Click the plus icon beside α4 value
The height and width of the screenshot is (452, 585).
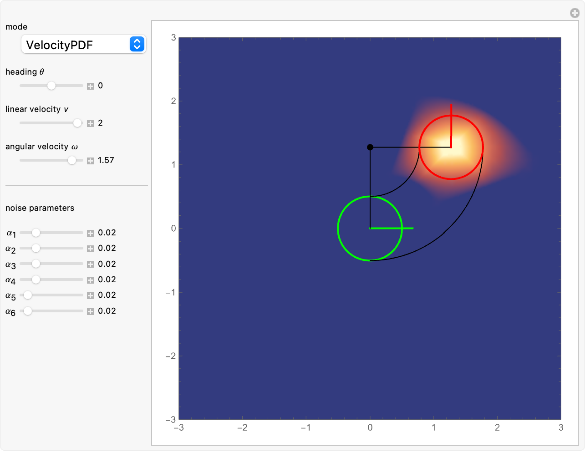tap(90, 280)
